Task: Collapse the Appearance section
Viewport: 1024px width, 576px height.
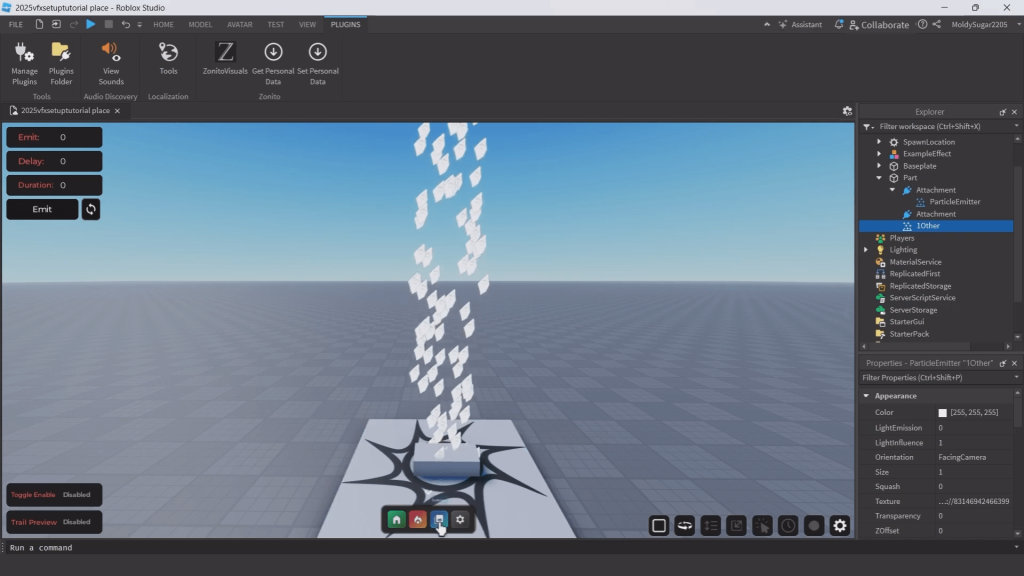Action: pyautogui.click(x=867, y=396)
